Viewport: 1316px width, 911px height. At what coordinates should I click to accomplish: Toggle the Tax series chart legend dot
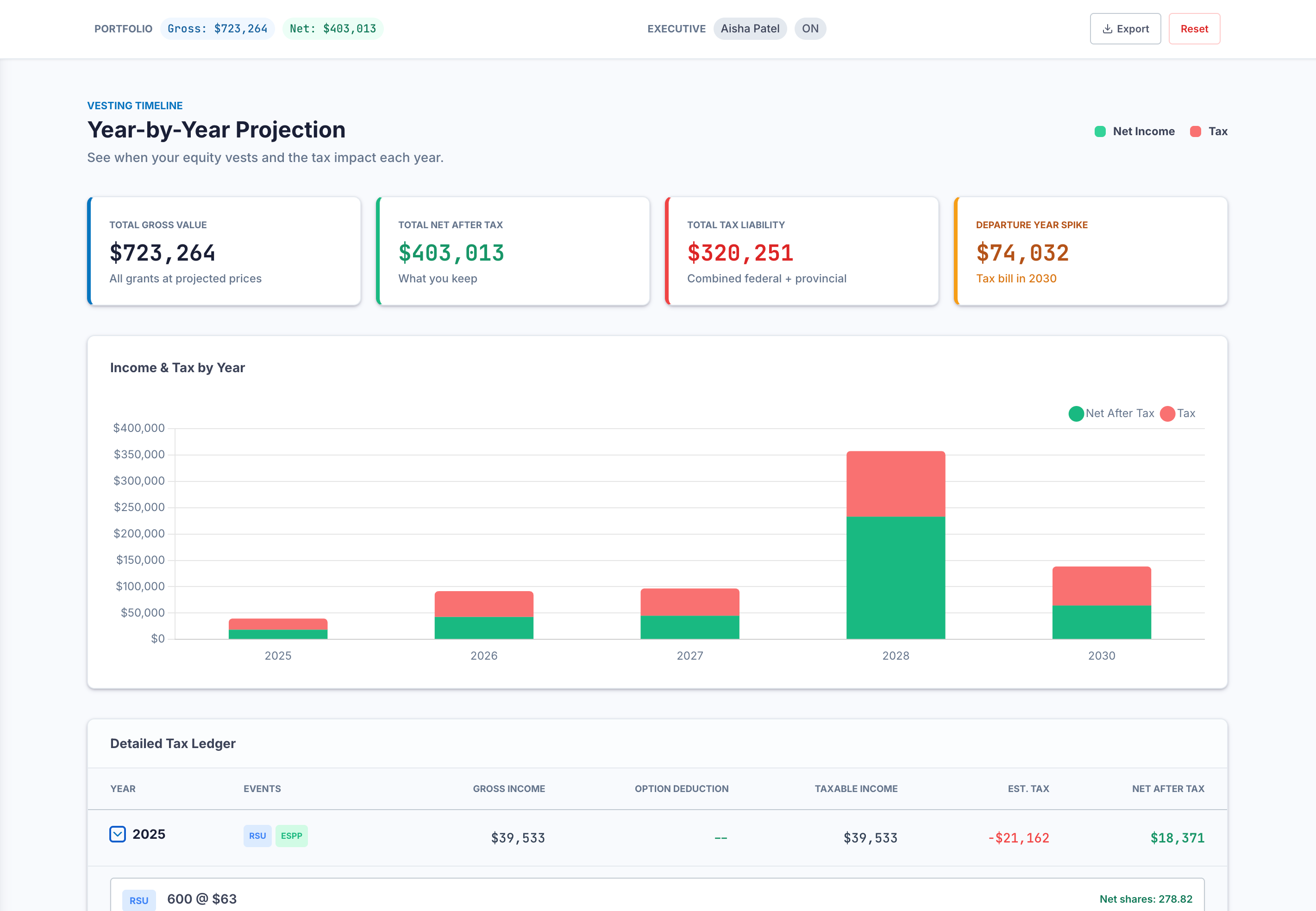(1167, 413)
